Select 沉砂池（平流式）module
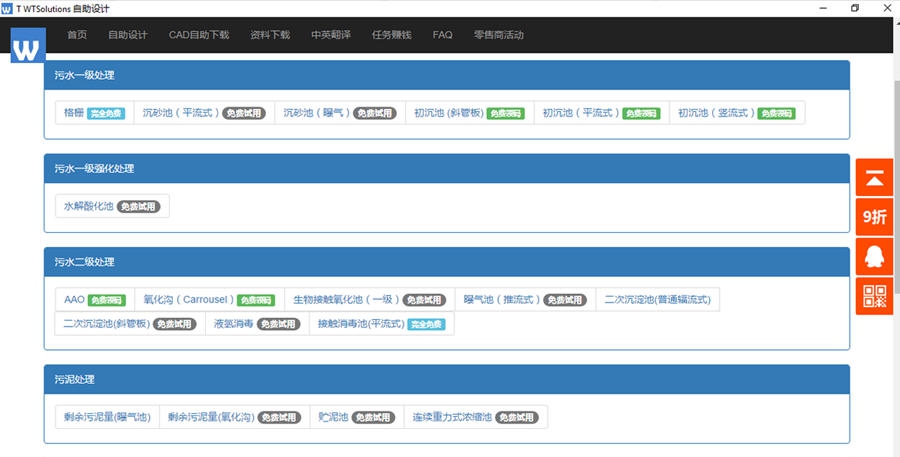The width and height of the screenshot is (900, 457). (x=204, y=113)
